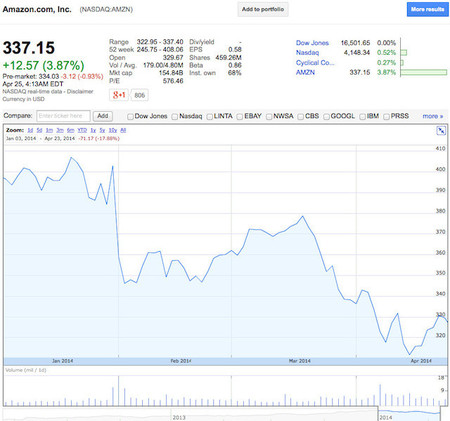Screen dimensions: 450x421
Task: Click the +12.57 (3.87%) change value
Action: (43, 65)
